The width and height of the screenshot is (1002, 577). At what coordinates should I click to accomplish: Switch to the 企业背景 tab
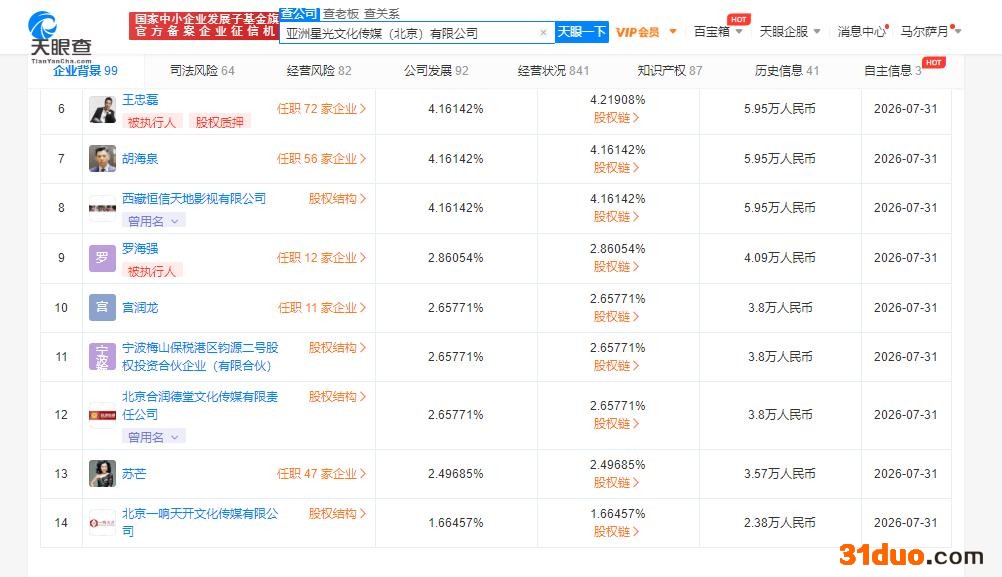point(85,71)
